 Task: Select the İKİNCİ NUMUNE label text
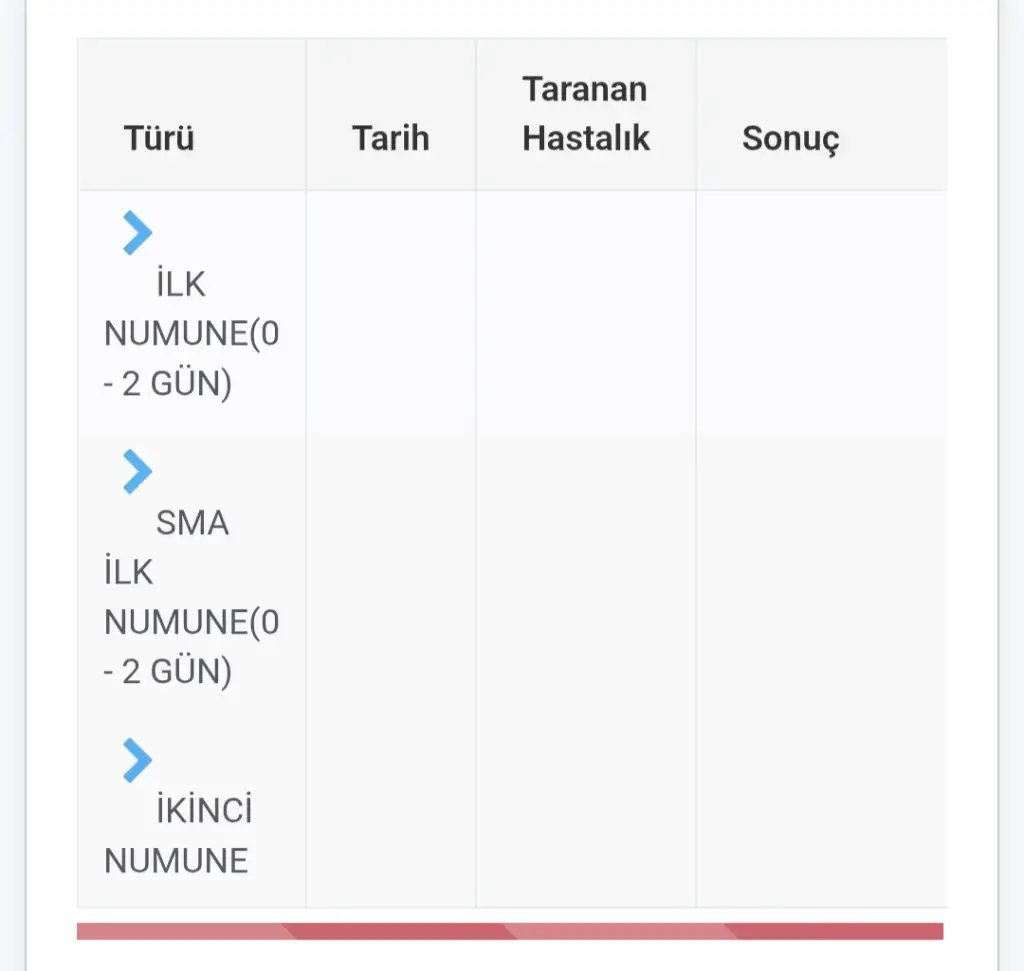pos(178,835)
